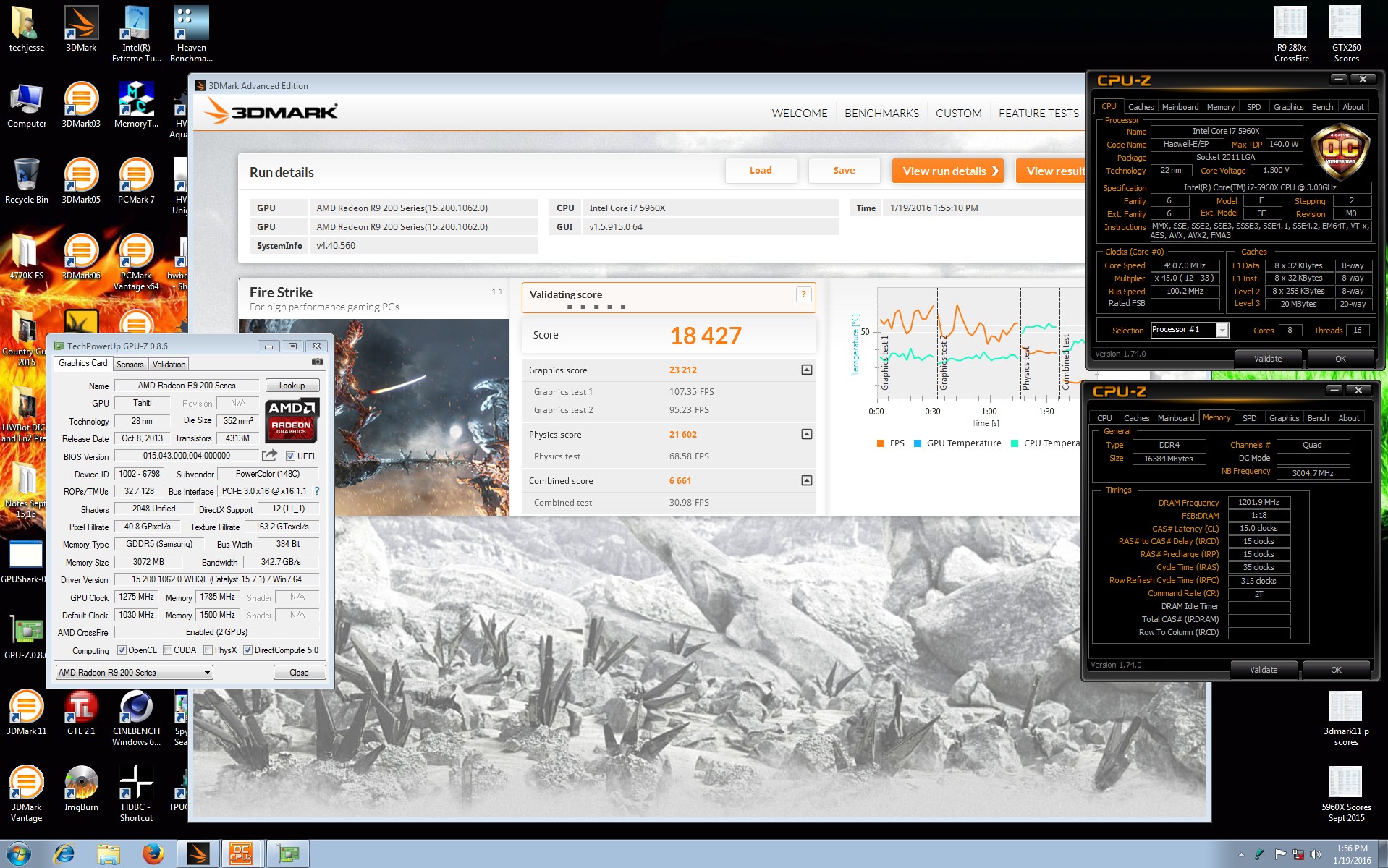Click Close button in GPU-Z
This screenshot has height=868, width=1388.
(x=299, y=673)
